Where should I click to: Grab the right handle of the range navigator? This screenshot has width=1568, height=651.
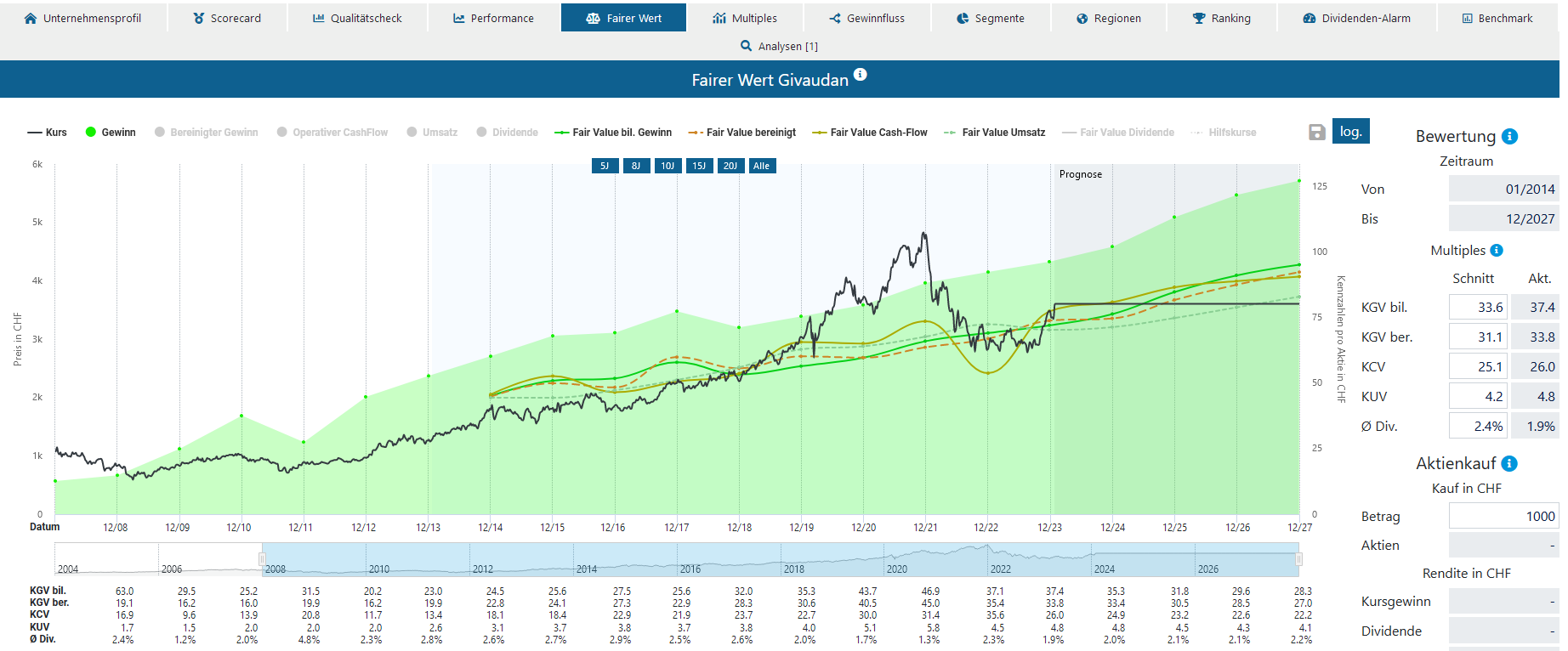click(x=1298, y=559)
